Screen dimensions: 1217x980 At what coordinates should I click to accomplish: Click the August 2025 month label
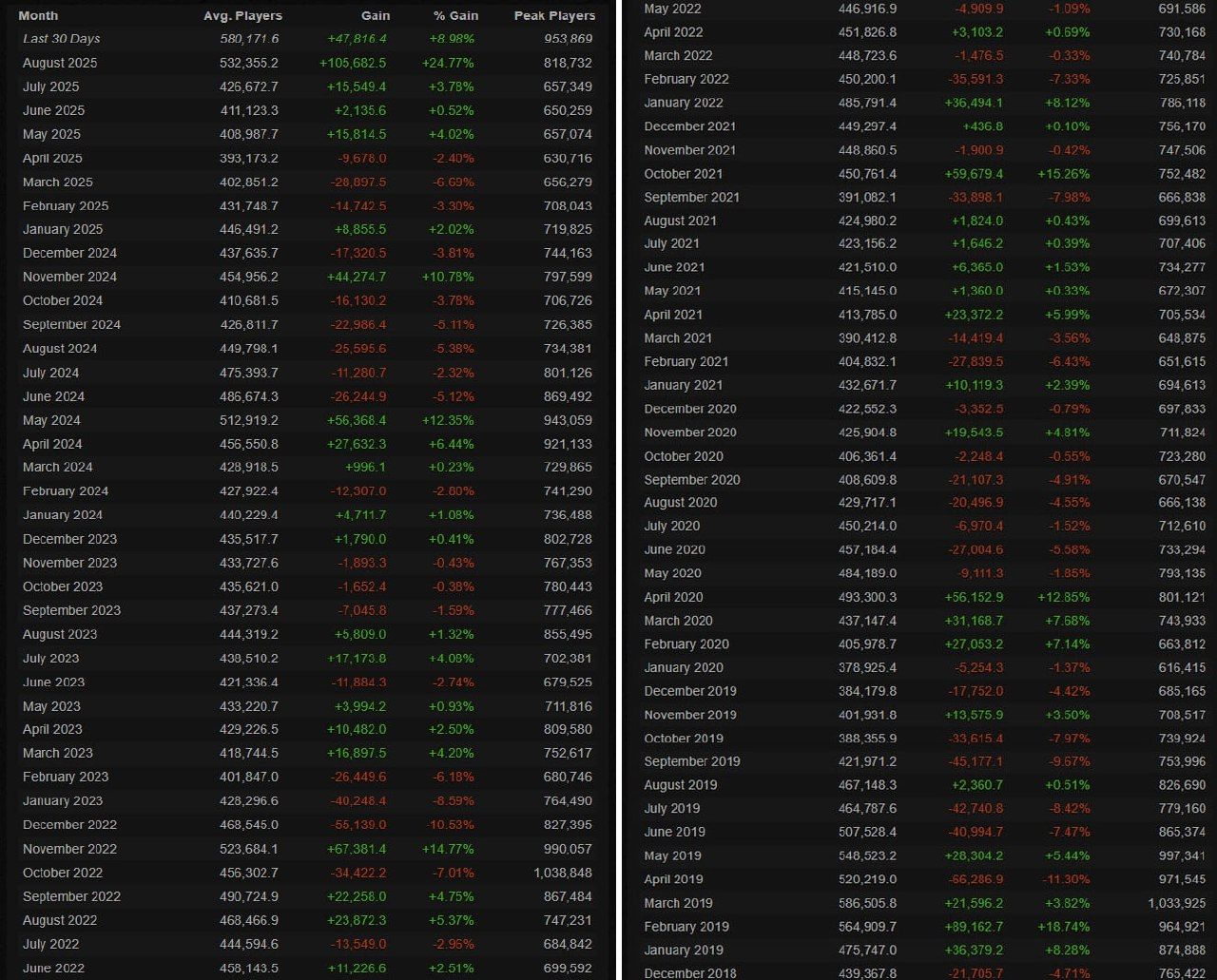[x=60, y=63]
